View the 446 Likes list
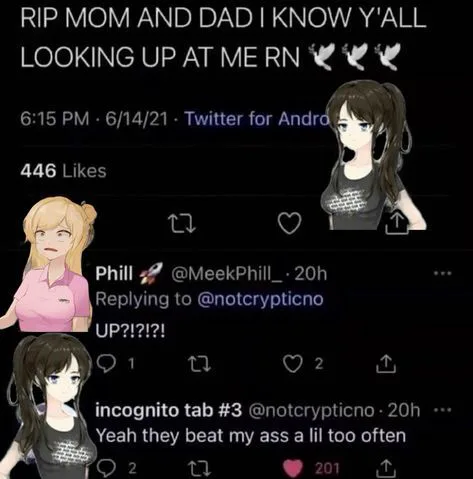 pos(63,171)
